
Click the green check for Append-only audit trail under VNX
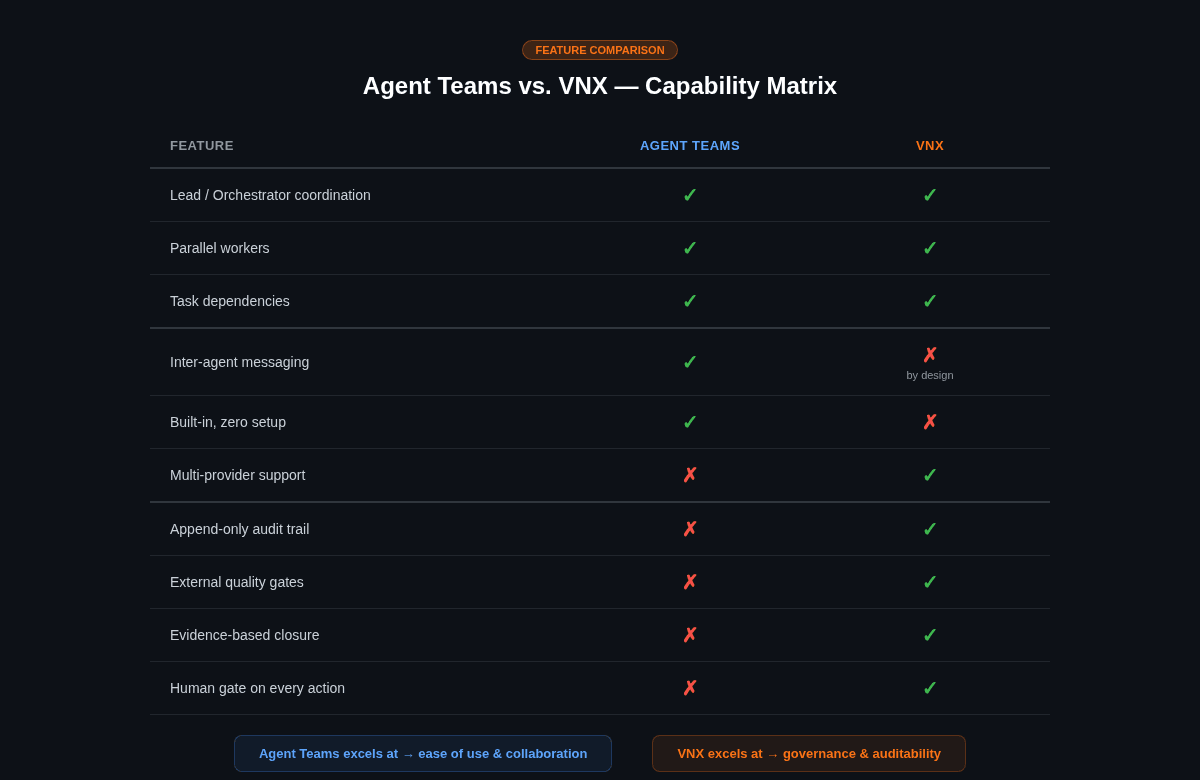pyautogui.click(x=930, y=528)
